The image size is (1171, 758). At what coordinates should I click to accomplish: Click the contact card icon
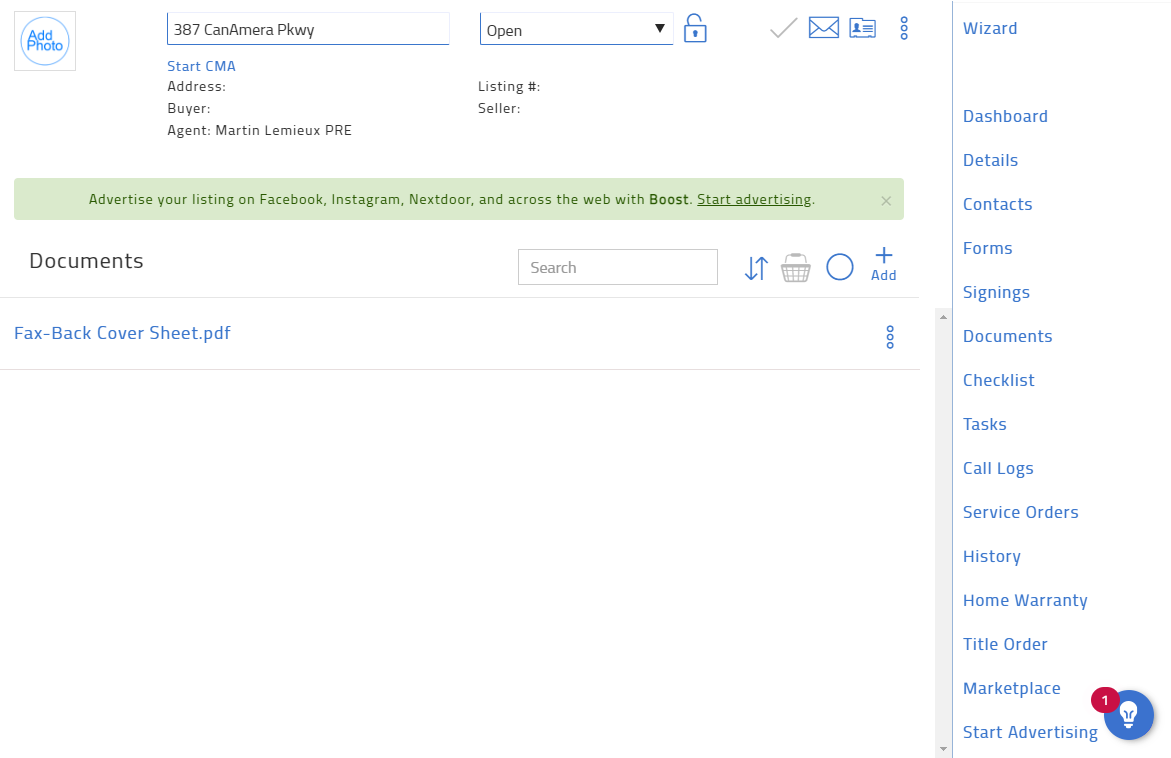tap(861, 28)
